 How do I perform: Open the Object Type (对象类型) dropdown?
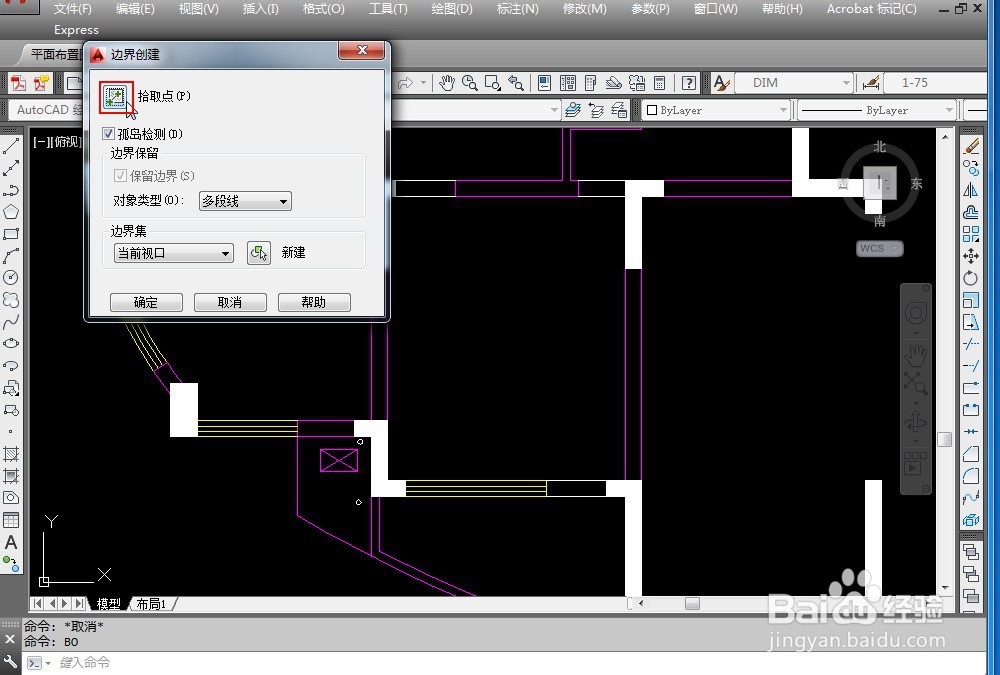coord(246,201)
